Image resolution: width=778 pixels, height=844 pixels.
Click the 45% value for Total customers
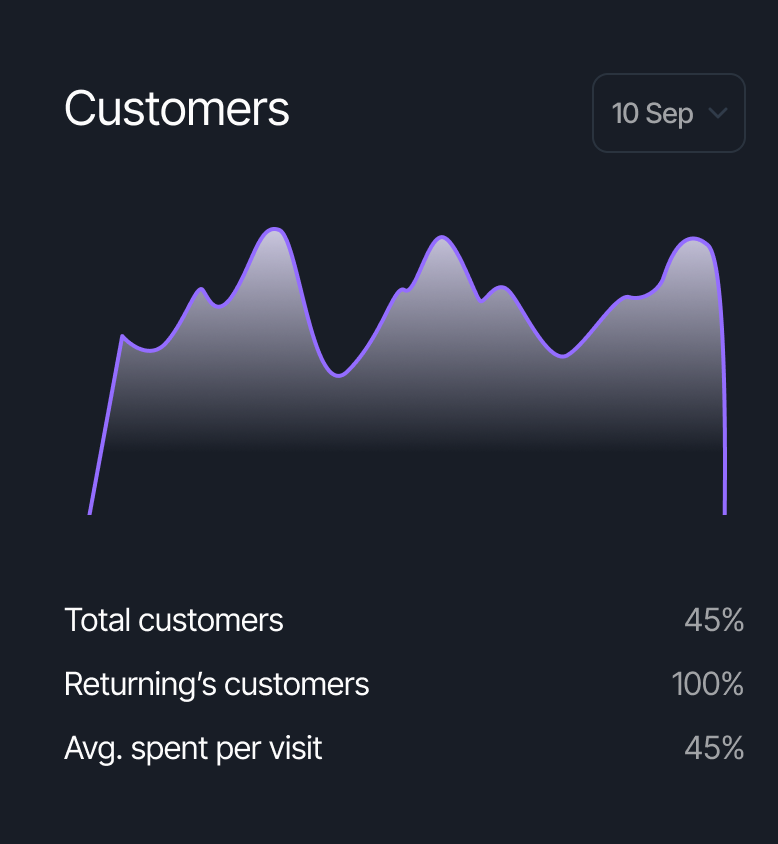pos(714,620)
